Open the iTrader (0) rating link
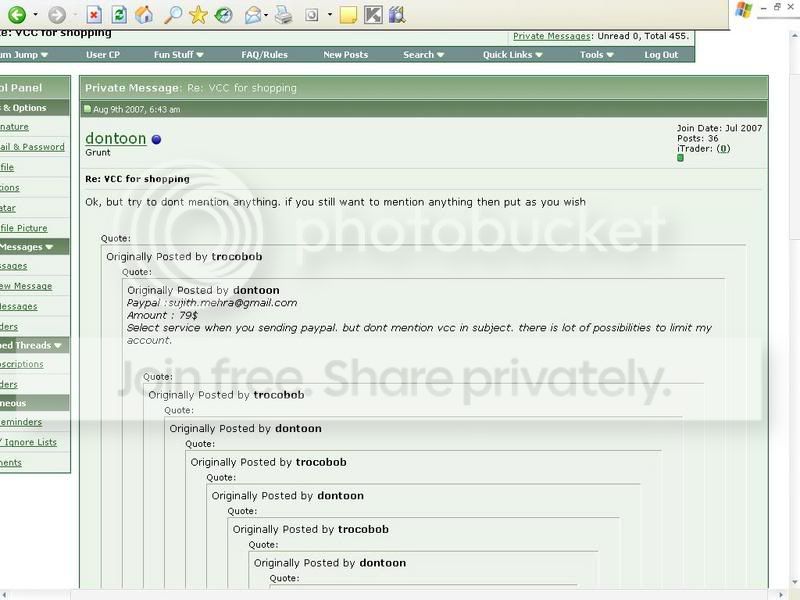This screenshot has width=800, height=600. (x=723, y=148)
